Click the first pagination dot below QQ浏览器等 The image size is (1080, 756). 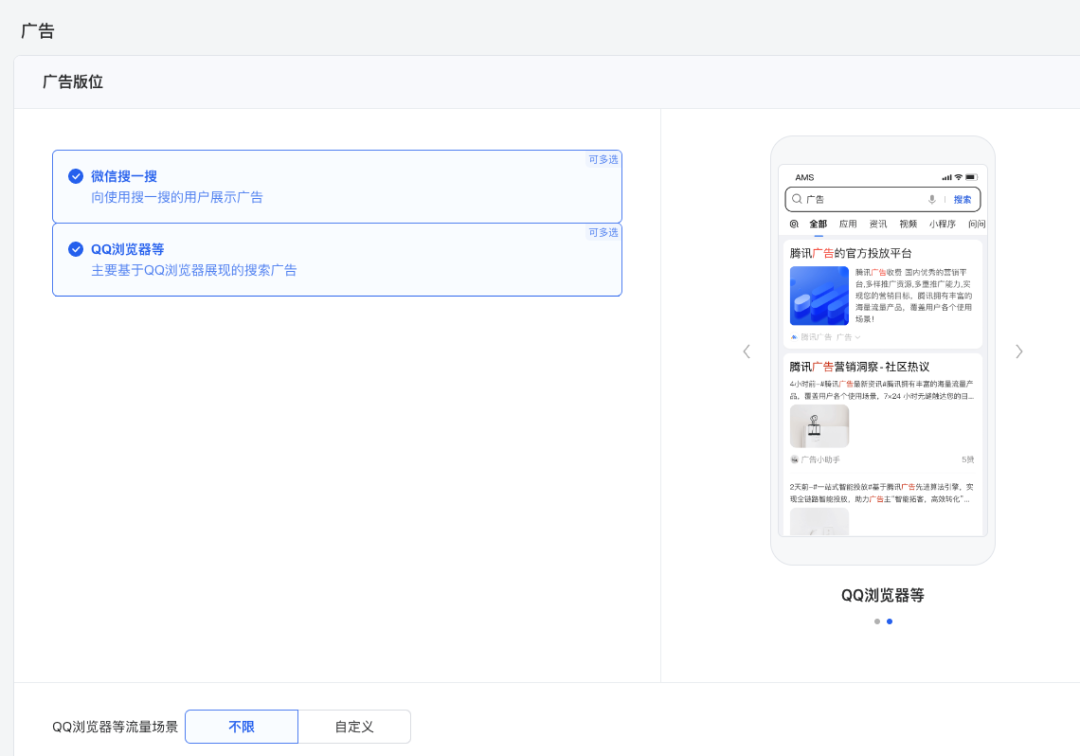[x=877, y=621]
